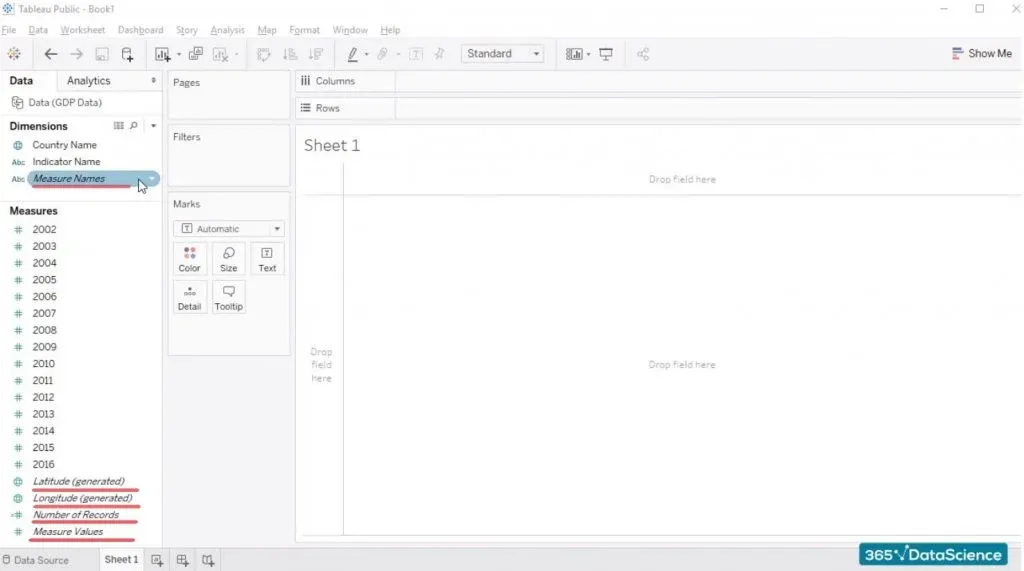Search fields using the Dimensions magnifier icon
This screenshot has width=1024, height=571.
[134, 126]
